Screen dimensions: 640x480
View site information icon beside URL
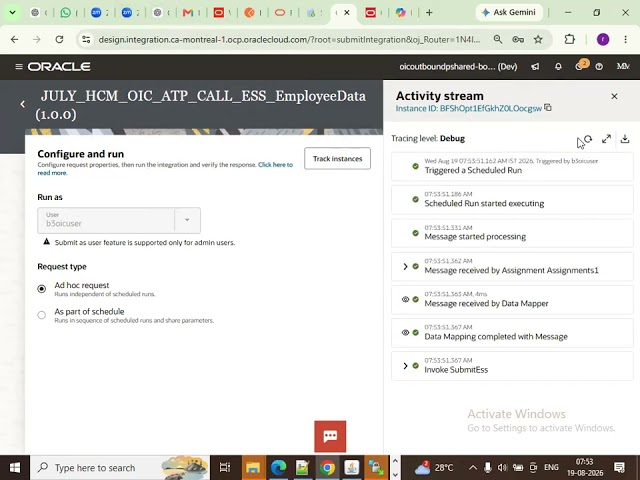(x=86, y=39)
